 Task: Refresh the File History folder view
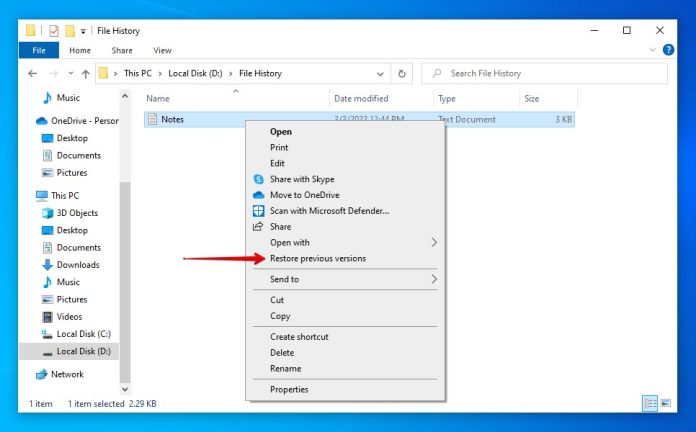(x=402, y=74)
